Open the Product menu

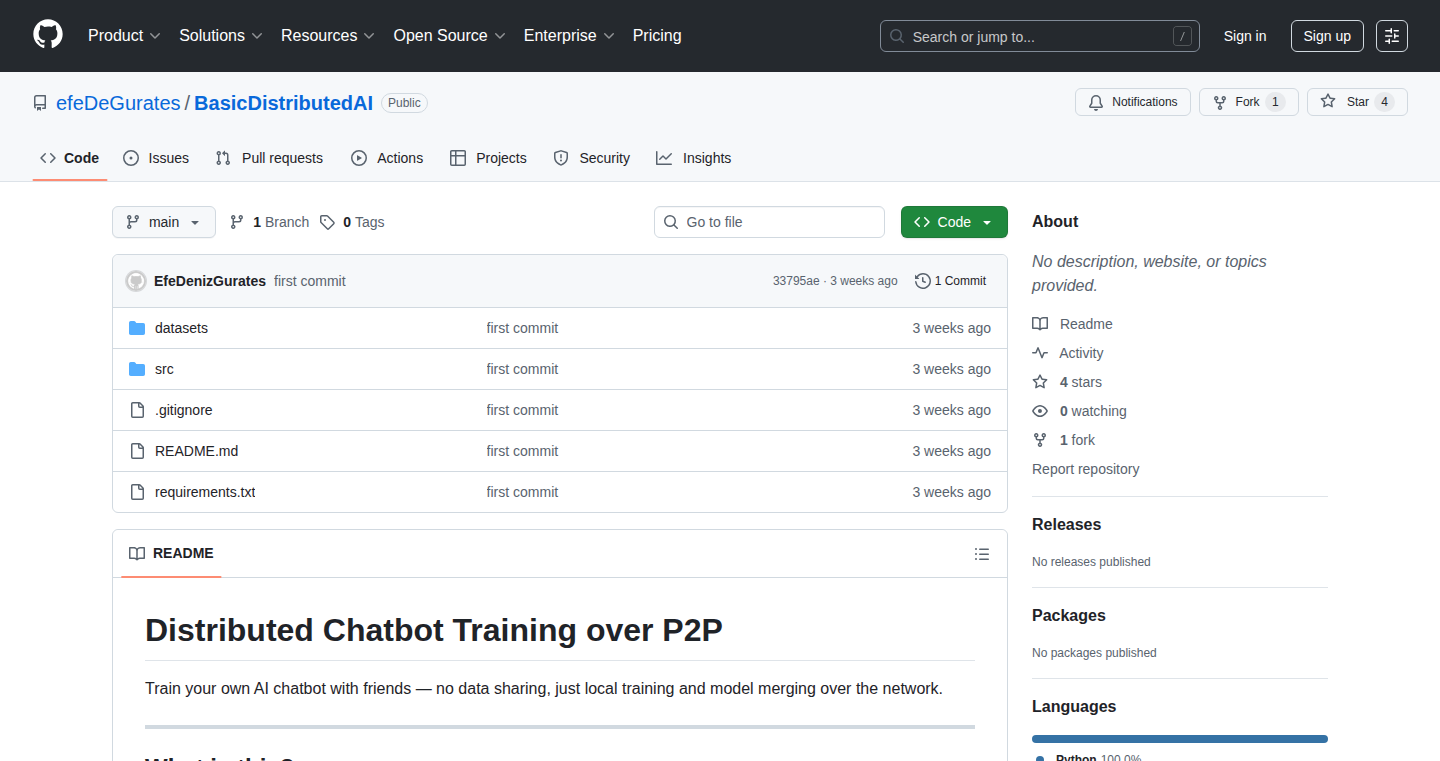tap(124, 35)
